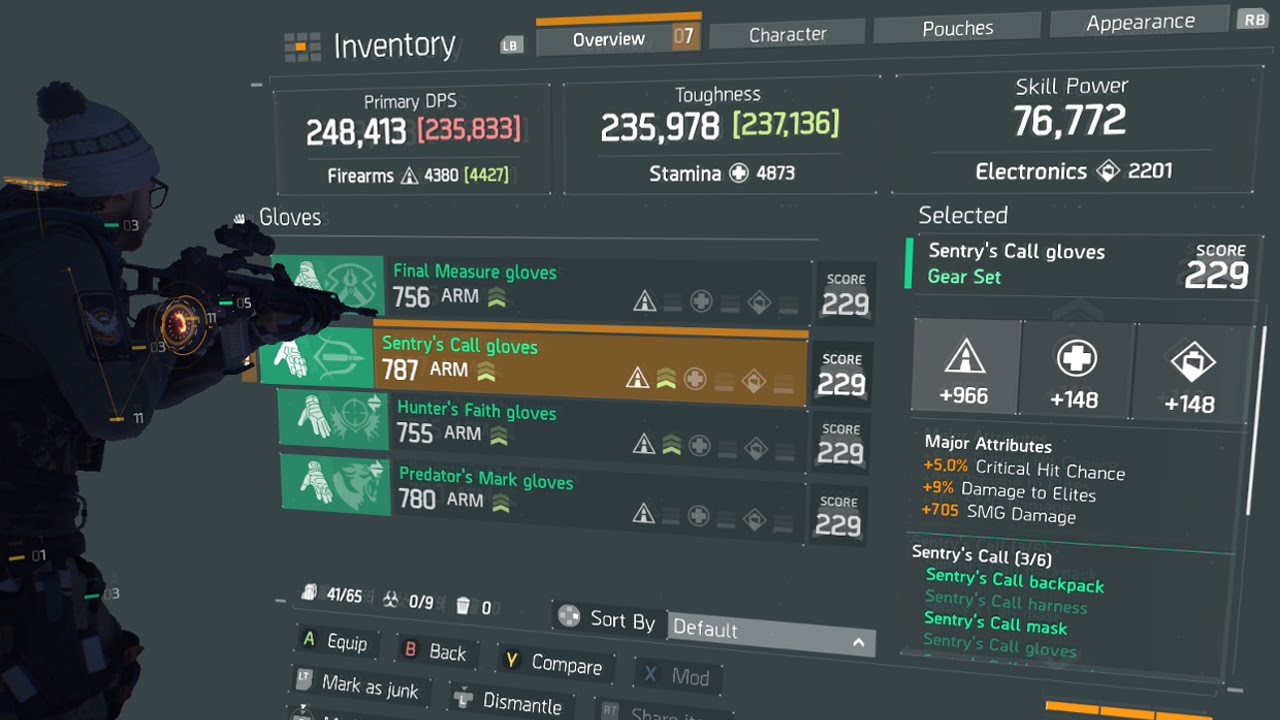
Task: Select Predator's Mark gloves row
Action: (x=541, y=497)
